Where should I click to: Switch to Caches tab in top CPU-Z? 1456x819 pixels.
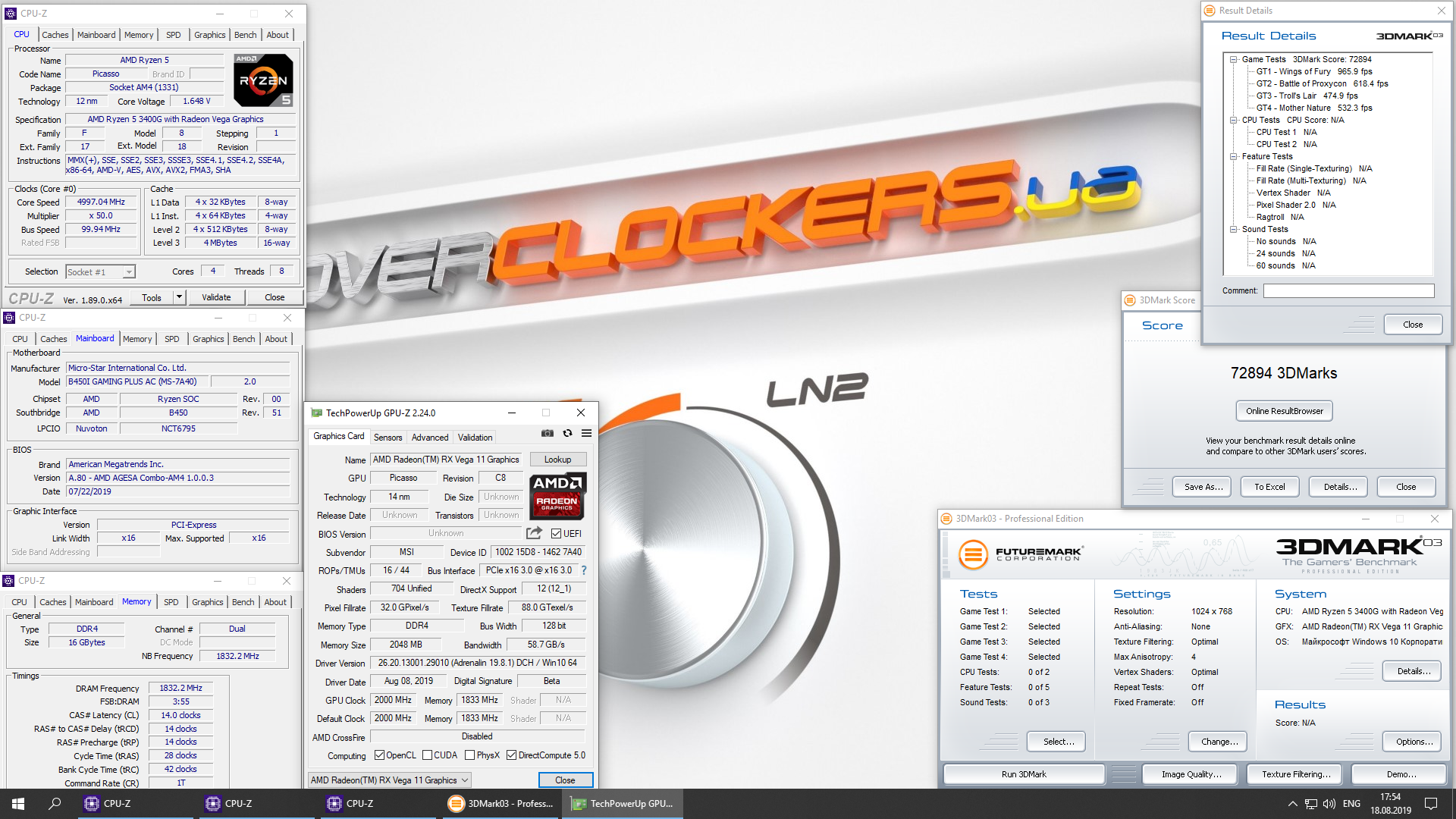pyautogui.click(x=55, y=35)
